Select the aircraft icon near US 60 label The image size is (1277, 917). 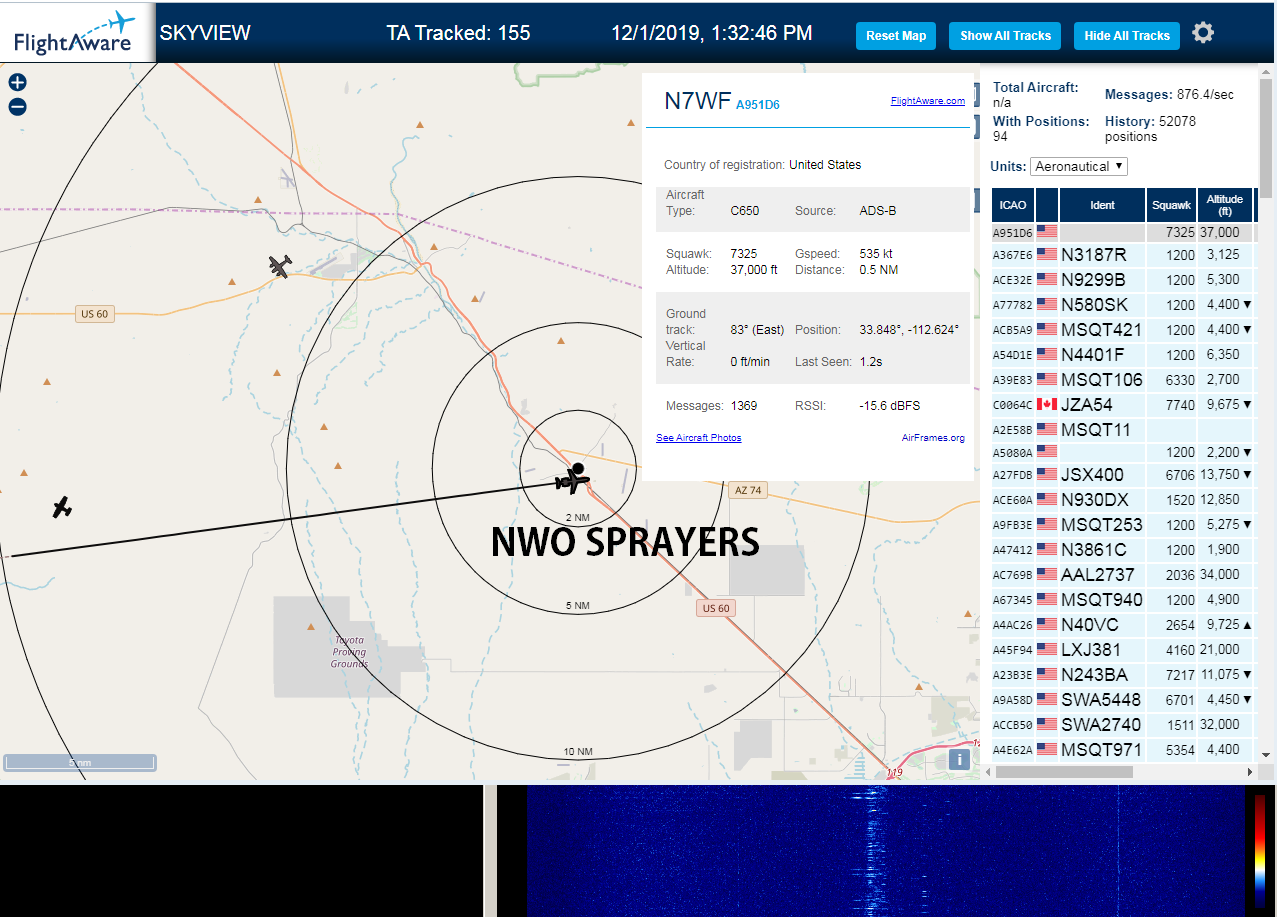(x=281, y=266)
